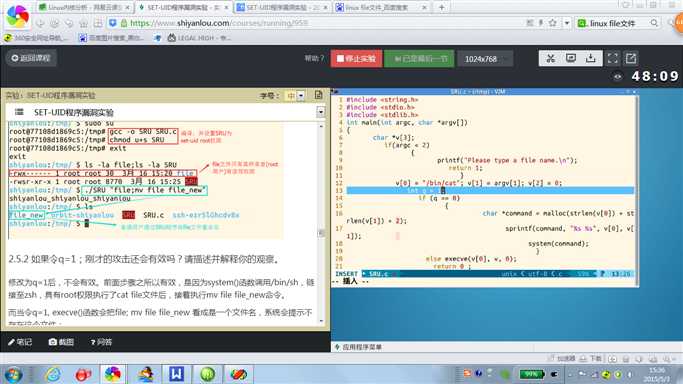Open the cartoon character taskbar icon
Image resolution: width=683 pixels, height=384 pixels.
click(x=145, y=374)
